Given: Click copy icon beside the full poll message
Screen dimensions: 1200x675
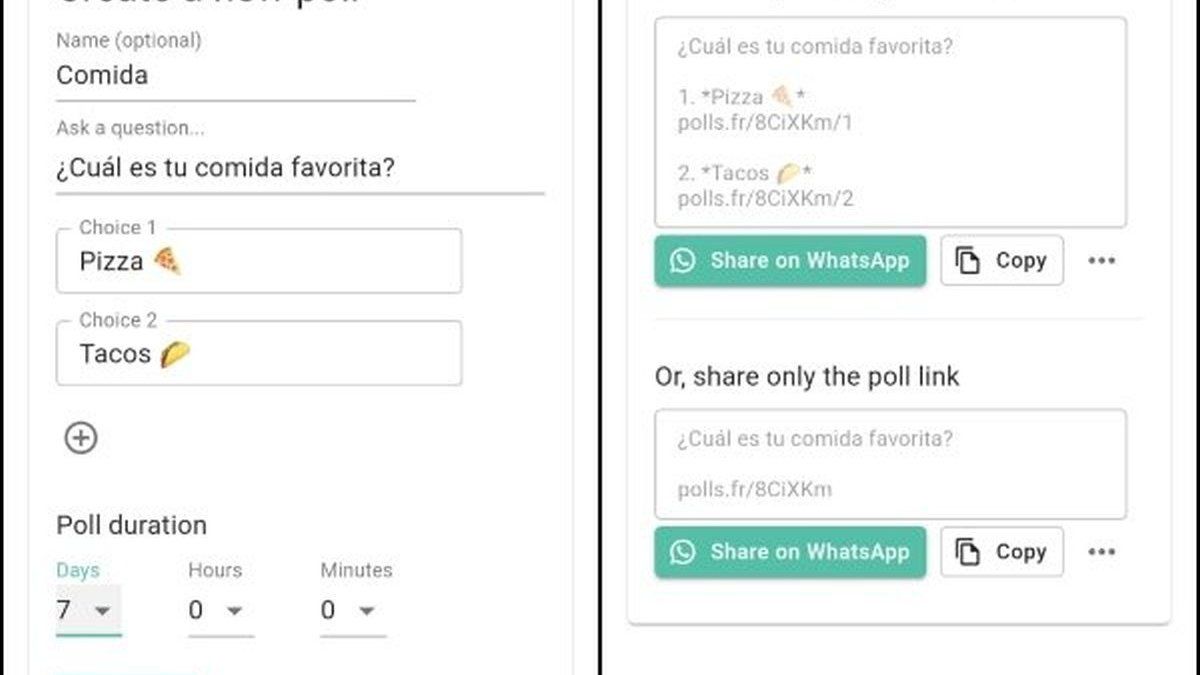Looking at the screenshot, I should click(967, 261).
